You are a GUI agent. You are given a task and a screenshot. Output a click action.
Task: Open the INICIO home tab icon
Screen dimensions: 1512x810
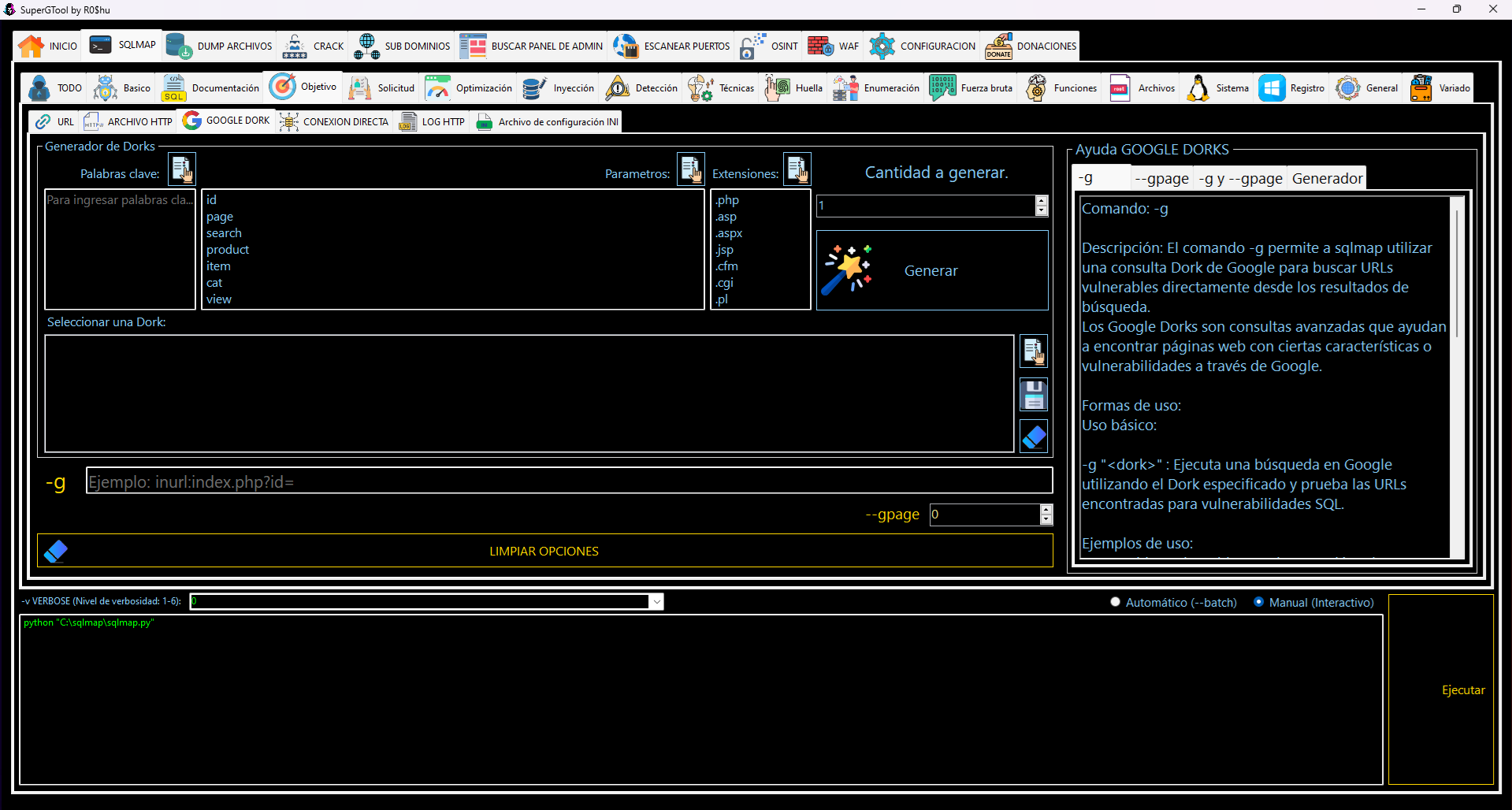click(31, 46)
